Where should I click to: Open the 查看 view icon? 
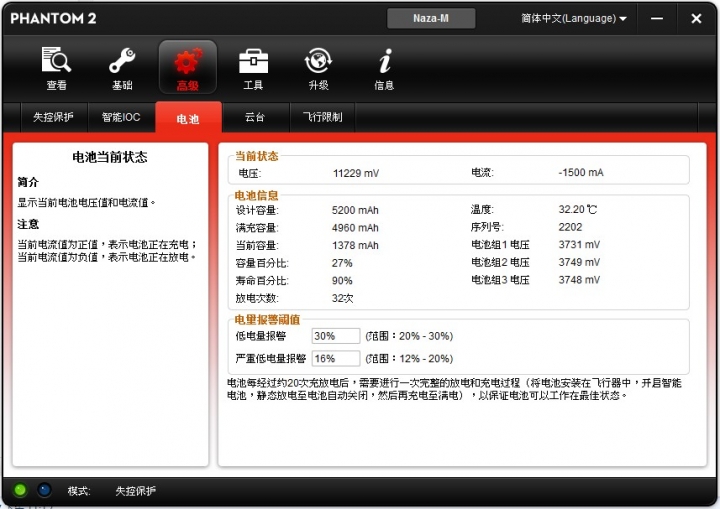(x=56, y=68)
